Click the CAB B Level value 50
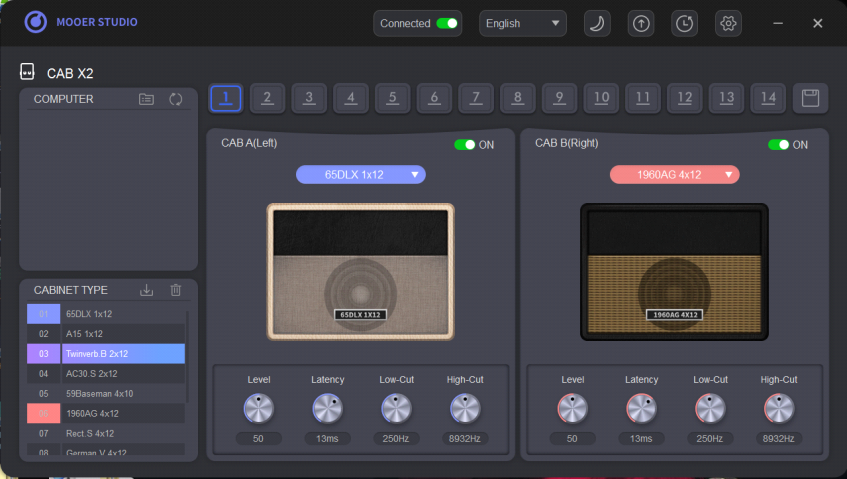Viewport: 847px width, 479px height. 573,438
